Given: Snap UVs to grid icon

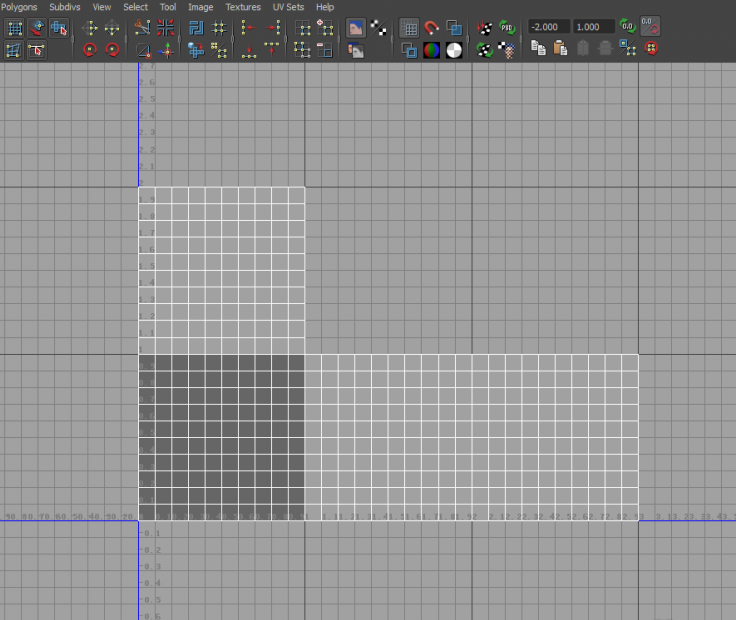Looking at the screenshot, I should (x=219, y=28).
